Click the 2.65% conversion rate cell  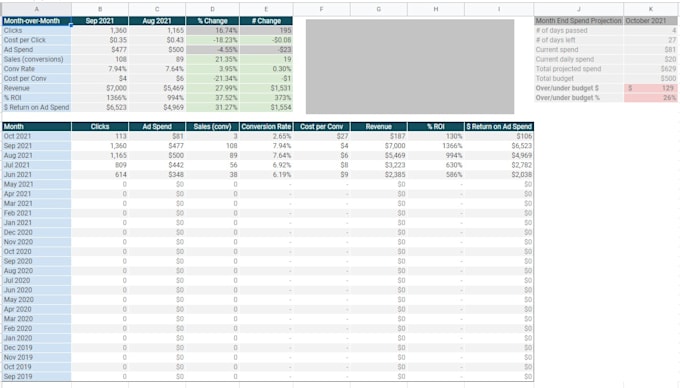pos(266,136)
